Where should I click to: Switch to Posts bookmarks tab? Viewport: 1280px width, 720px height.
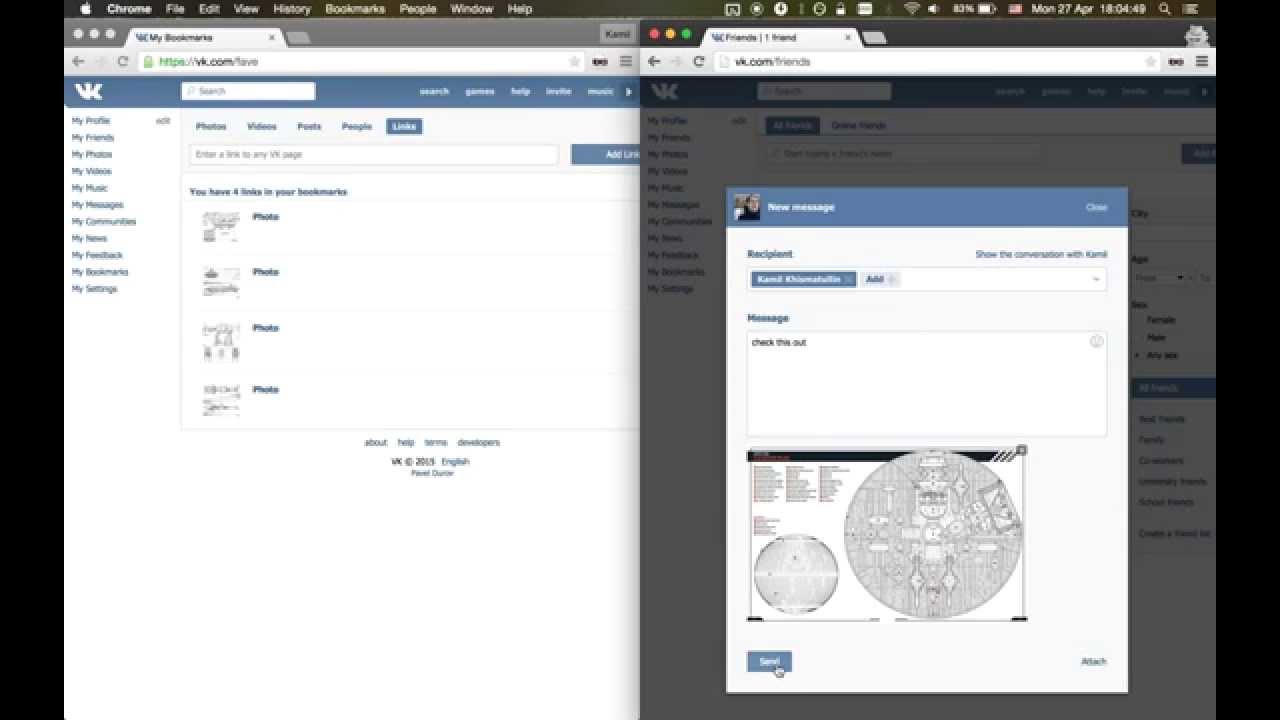coord(309,126)
